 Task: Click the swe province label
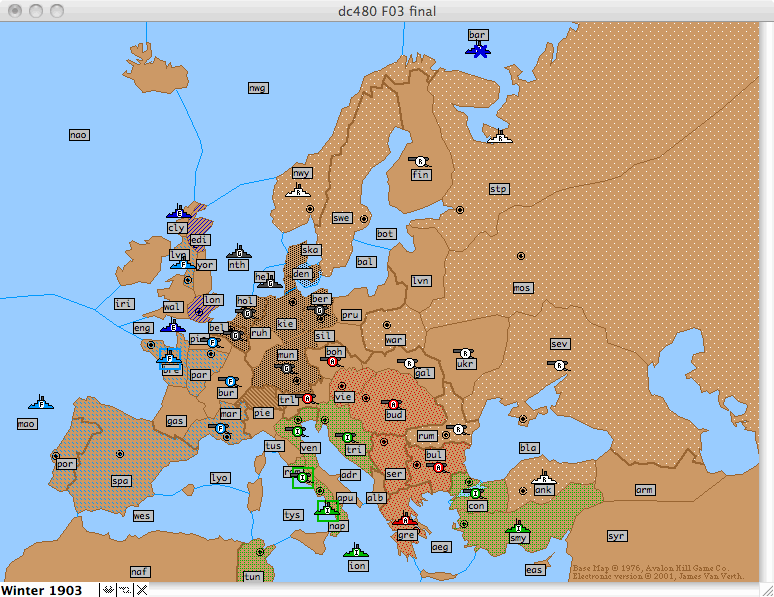click(342, 218)
